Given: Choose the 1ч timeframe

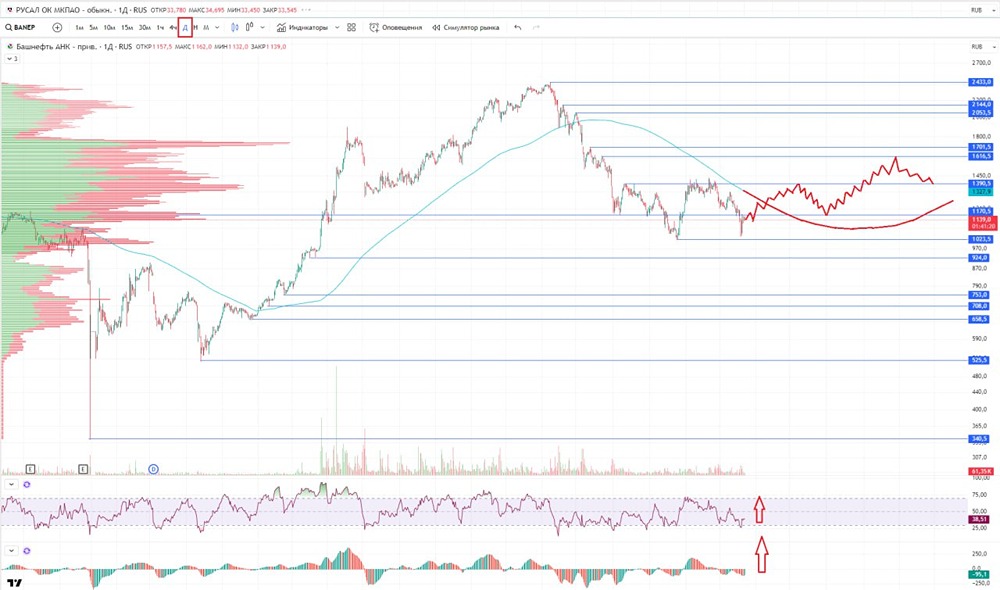Looking at the screenshot, I should [x=160, y=27].
